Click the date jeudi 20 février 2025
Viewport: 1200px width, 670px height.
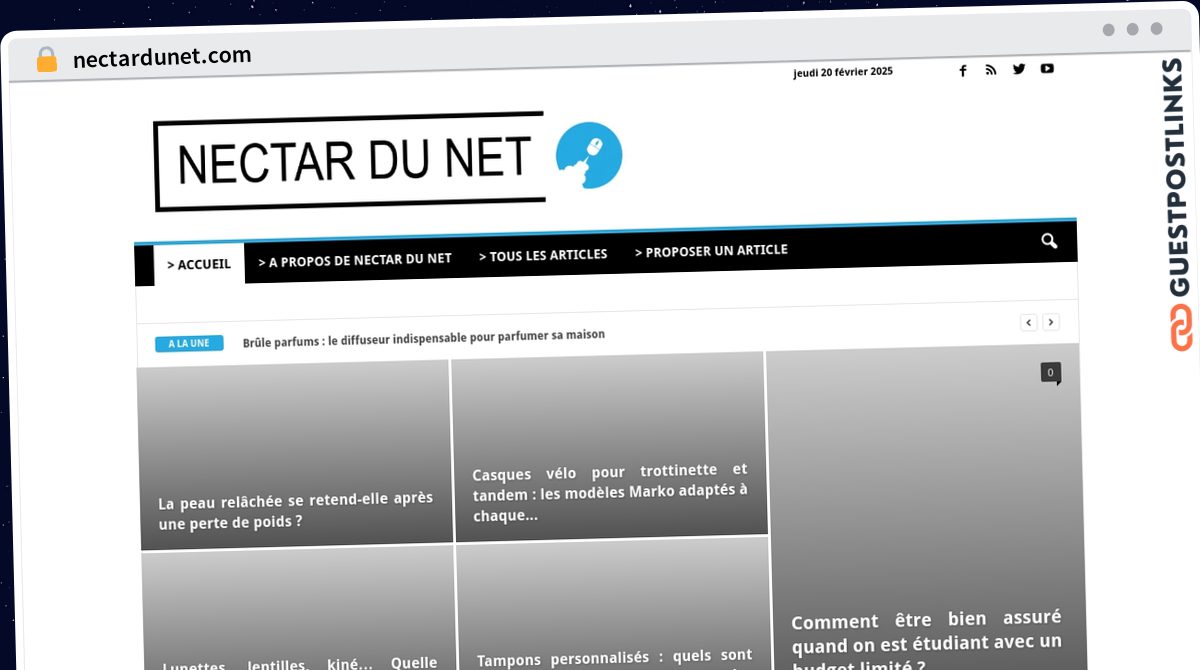(x=843, y=72)
